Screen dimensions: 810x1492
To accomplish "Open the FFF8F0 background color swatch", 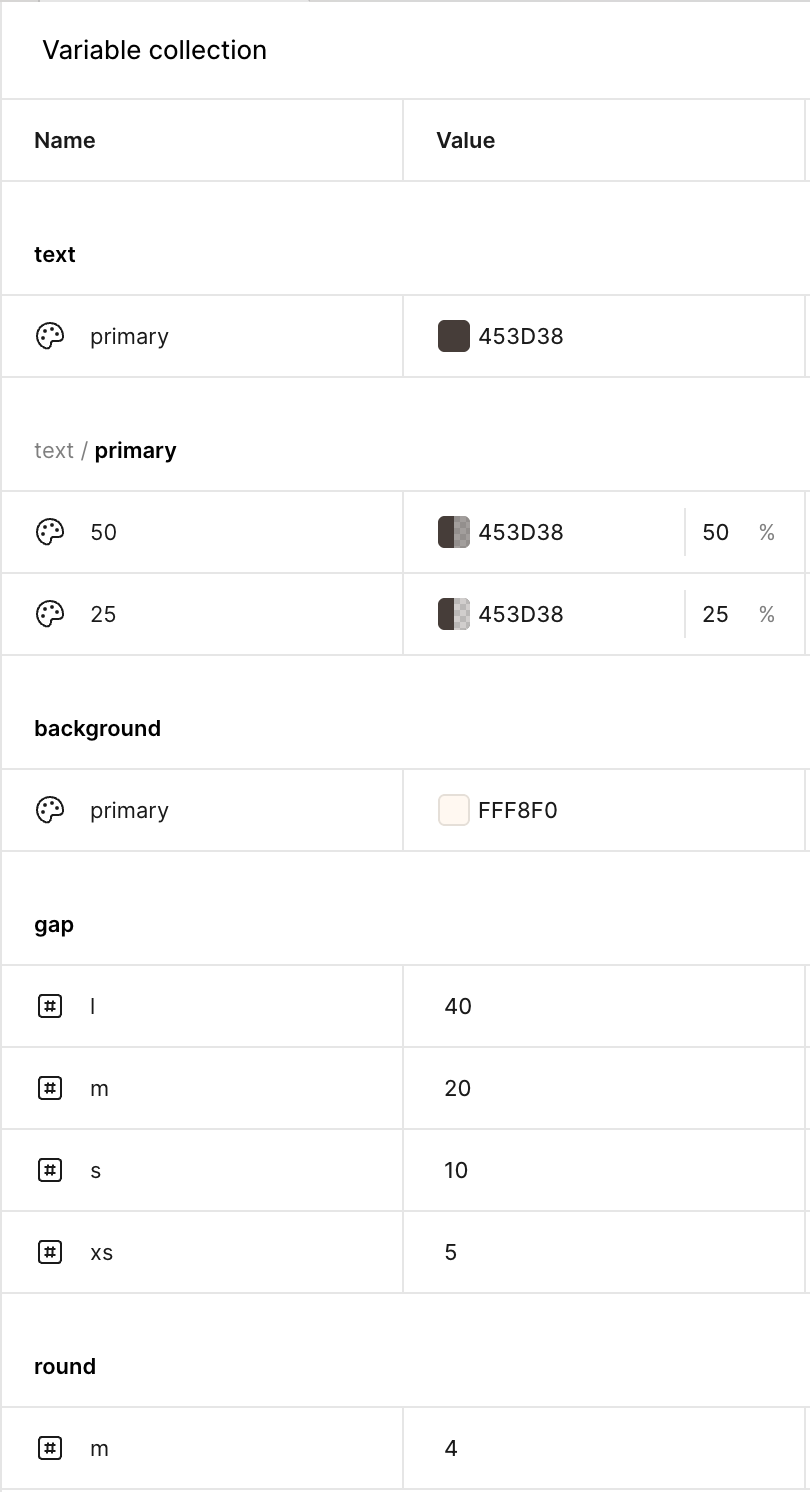I will tap(454, 810).
